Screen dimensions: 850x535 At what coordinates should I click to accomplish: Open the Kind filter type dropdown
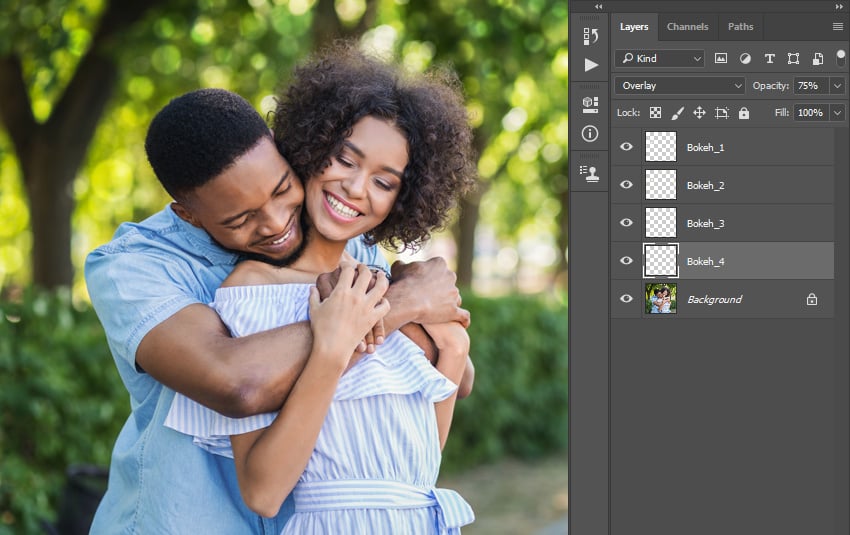659,59
